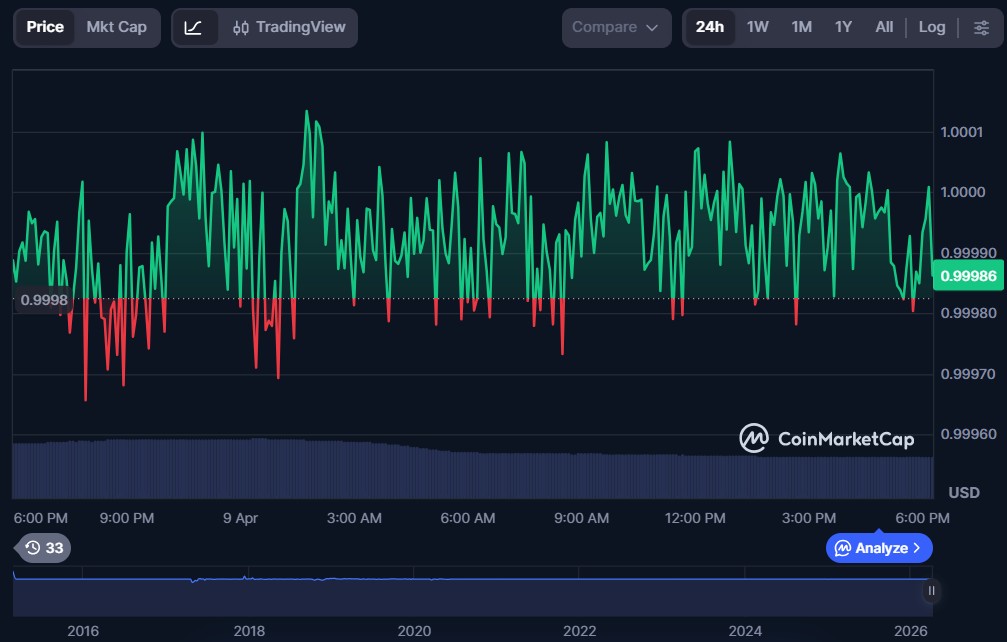Switch to the Price tab
The height and width of the screenshot is (642, 1007).
[45, 28]
